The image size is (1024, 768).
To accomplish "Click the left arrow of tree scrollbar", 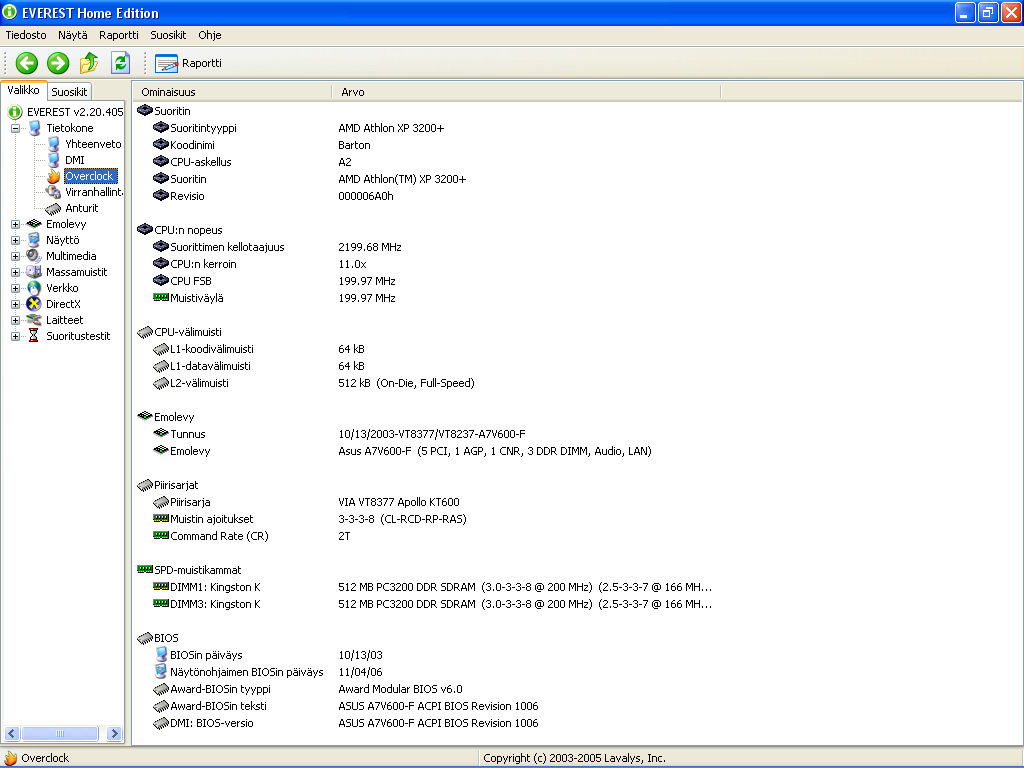I will [x=12, y=733].
